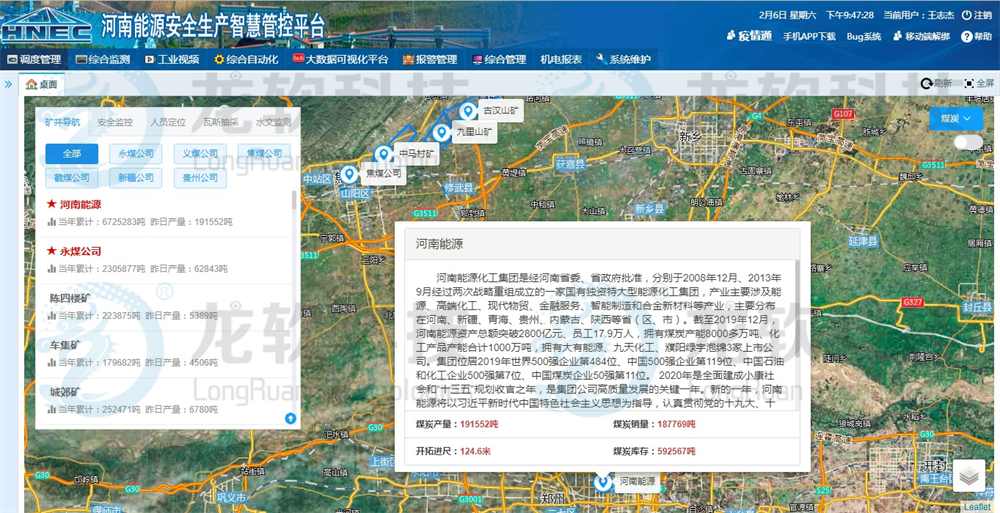Select the 永煤公司 filter option
Image resolution: width=1000 pixels, height=513 pixels.
(x=135, y=153)
